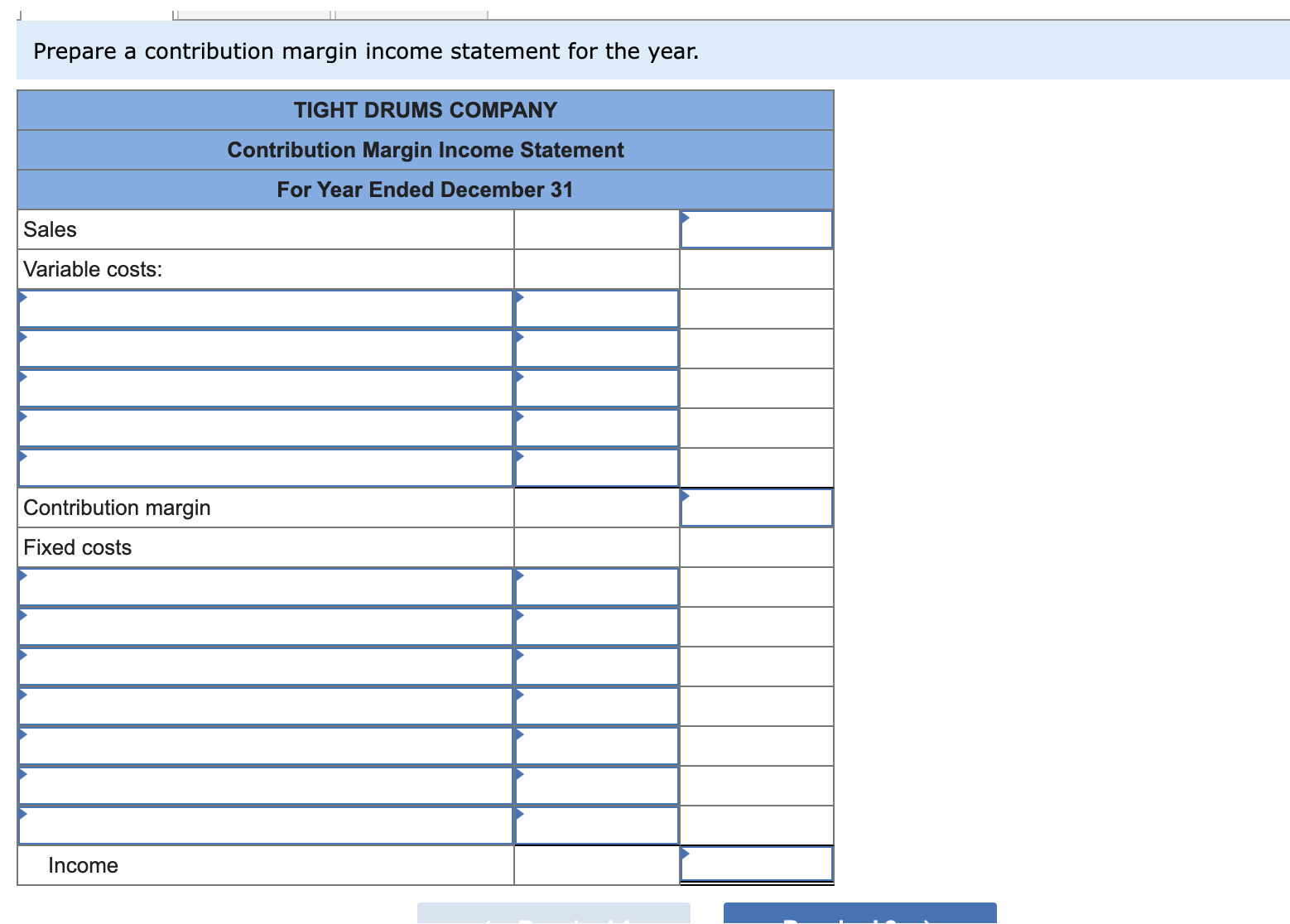The width and height of the screenshot is (1290, 924).
Task: Open the third variable costs label dropdown
Action: 265,387
